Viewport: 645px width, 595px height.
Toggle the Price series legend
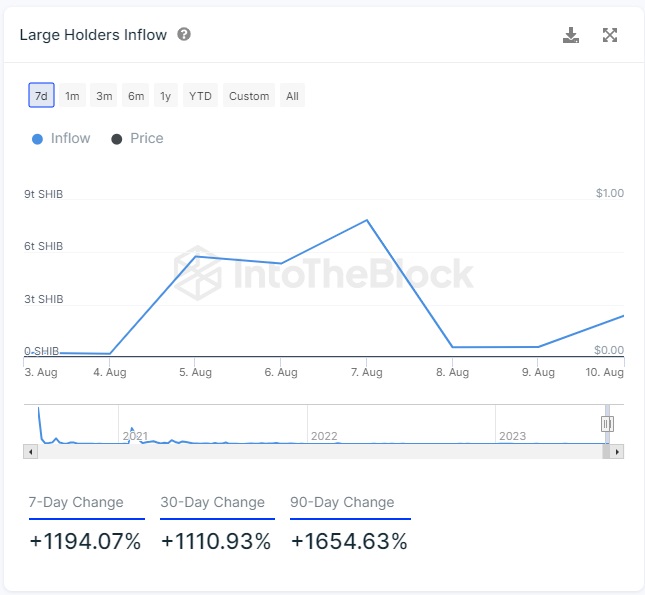pyautogui.click(x=137, y=139)
